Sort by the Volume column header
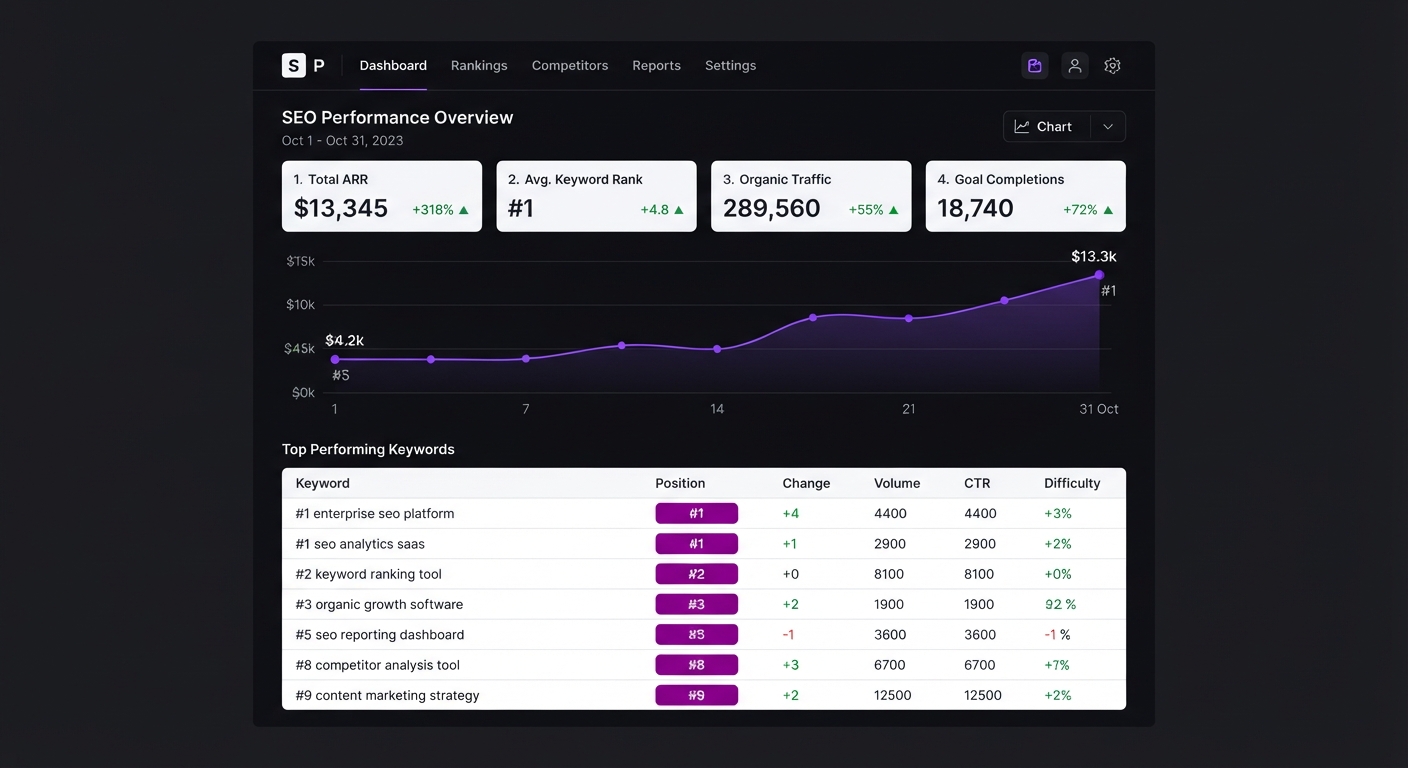The height and width of the screenshot is (768, 1408). [897, 483]
